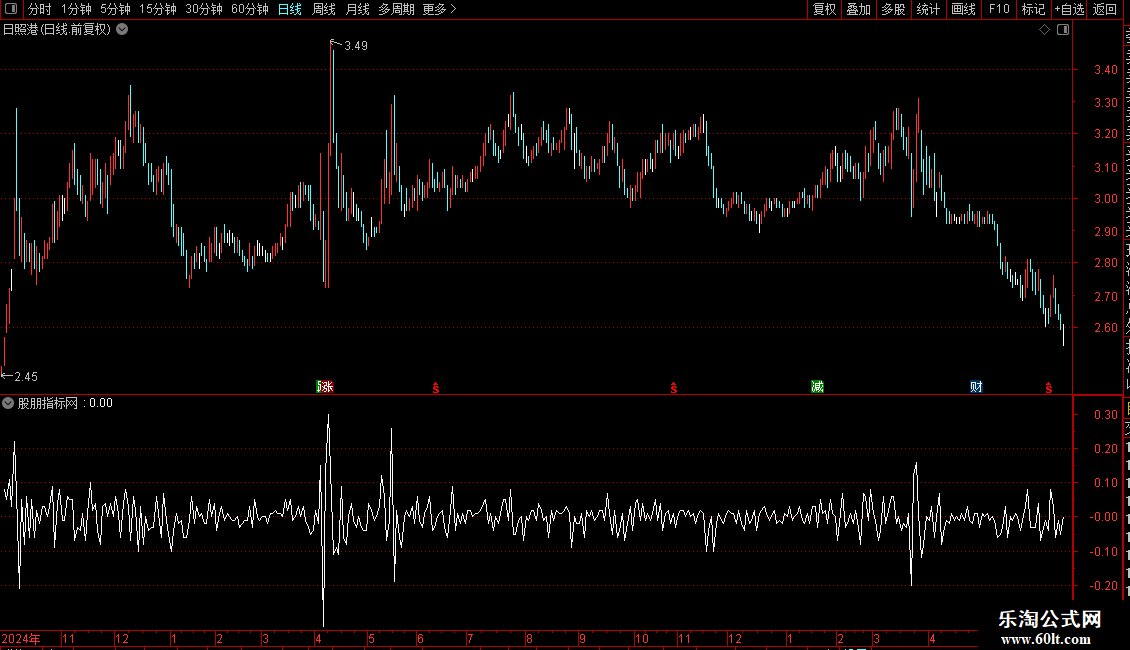Select the 60分钟 period
The width and height of the screenshot is (1130, 650).
(x=250, y=9)
